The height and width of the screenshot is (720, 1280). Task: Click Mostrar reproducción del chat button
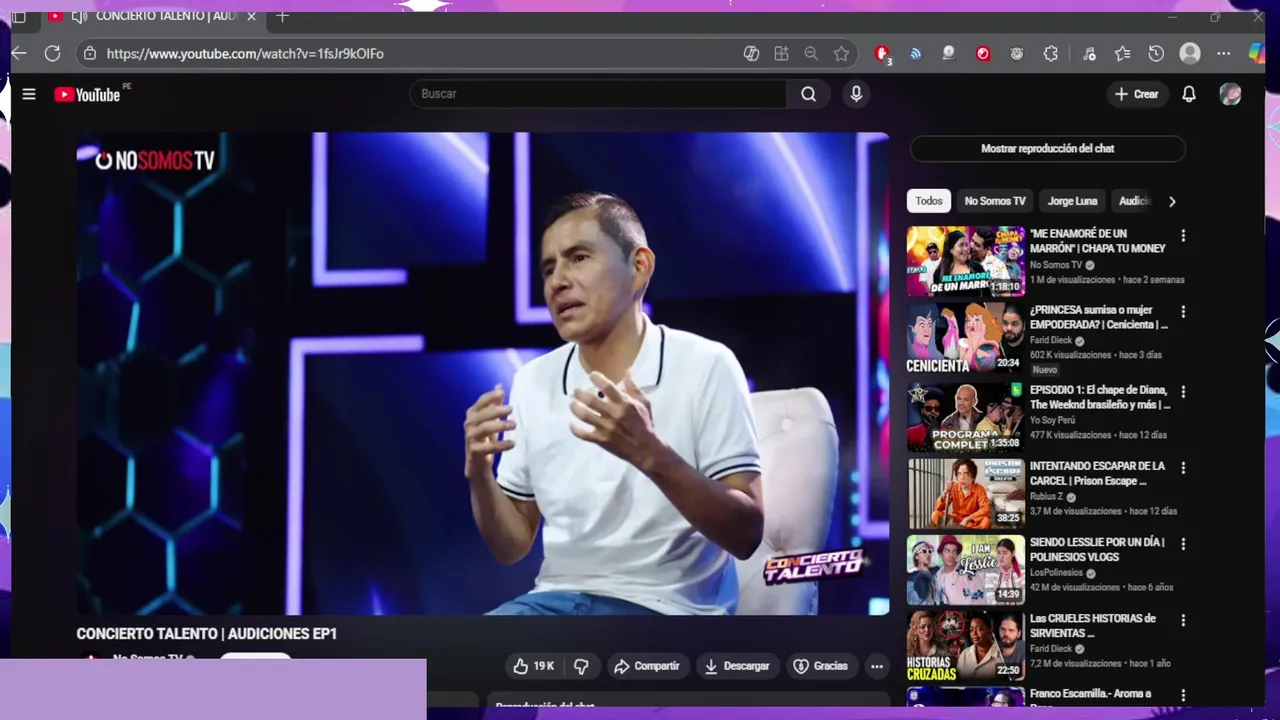[1047, 148]
